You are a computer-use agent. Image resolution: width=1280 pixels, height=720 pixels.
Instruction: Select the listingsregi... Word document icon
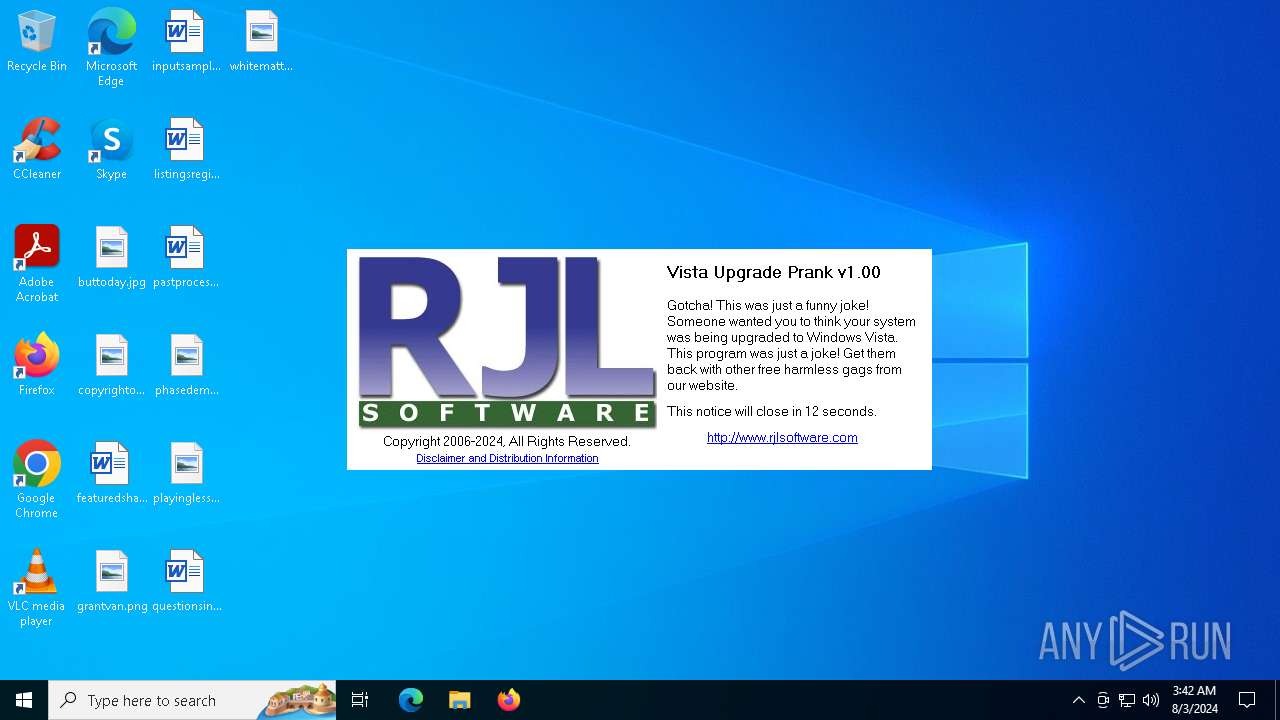click(186, 150)
